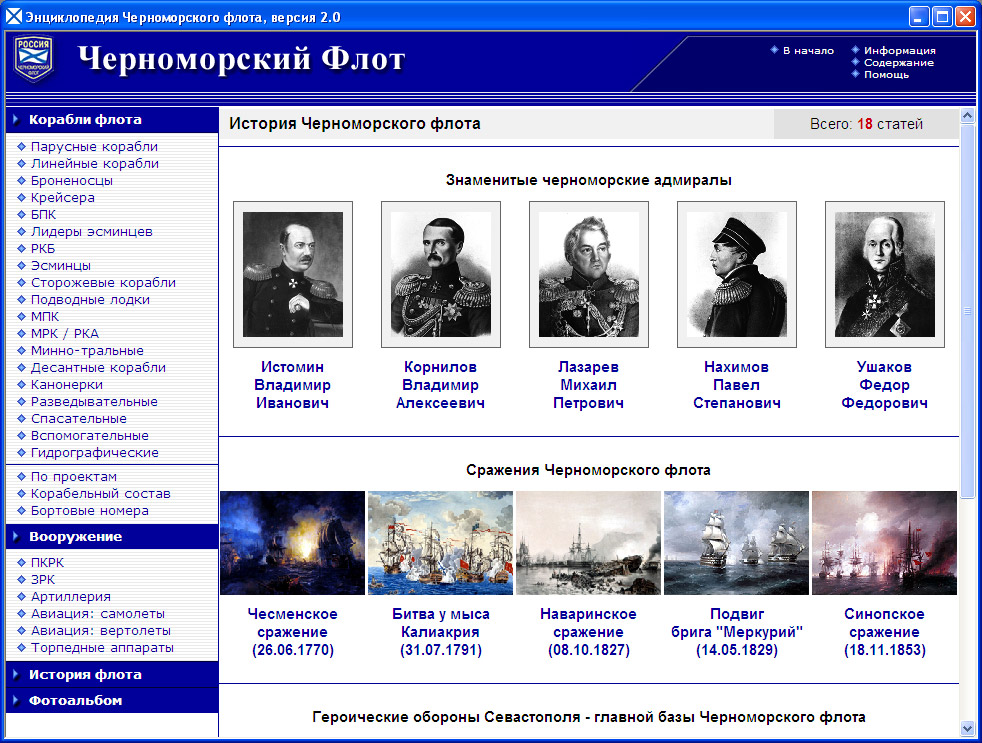The height and width of the screenshot is (743, 982).
Task: Open Лидеры эсминцев category
Action: pos(91,231)
